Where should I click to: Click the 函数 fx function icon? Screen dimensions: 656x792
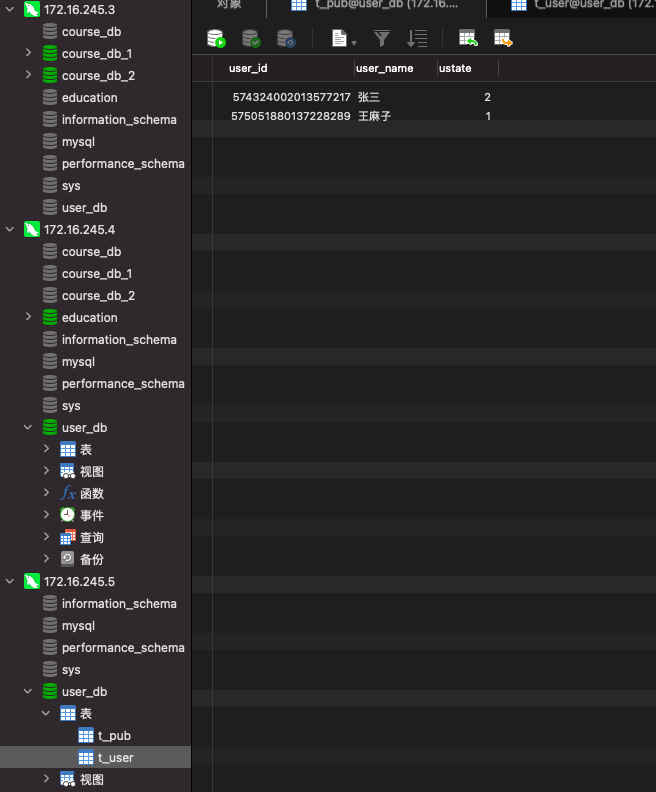click(68, 493)
